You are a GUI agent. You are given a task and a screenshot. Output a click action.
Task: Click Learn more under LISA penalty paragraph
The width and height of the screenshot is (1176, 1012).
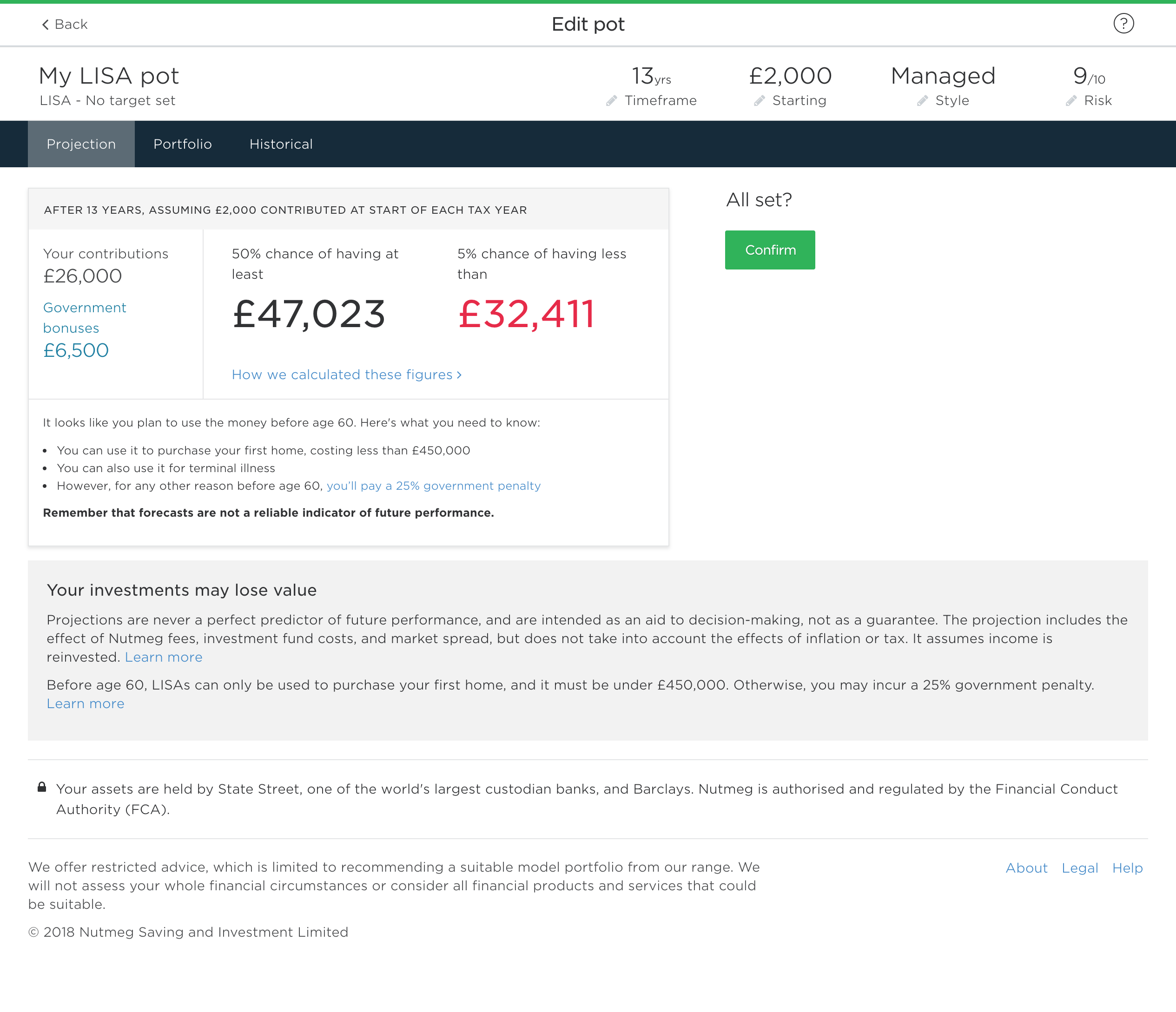85,704
